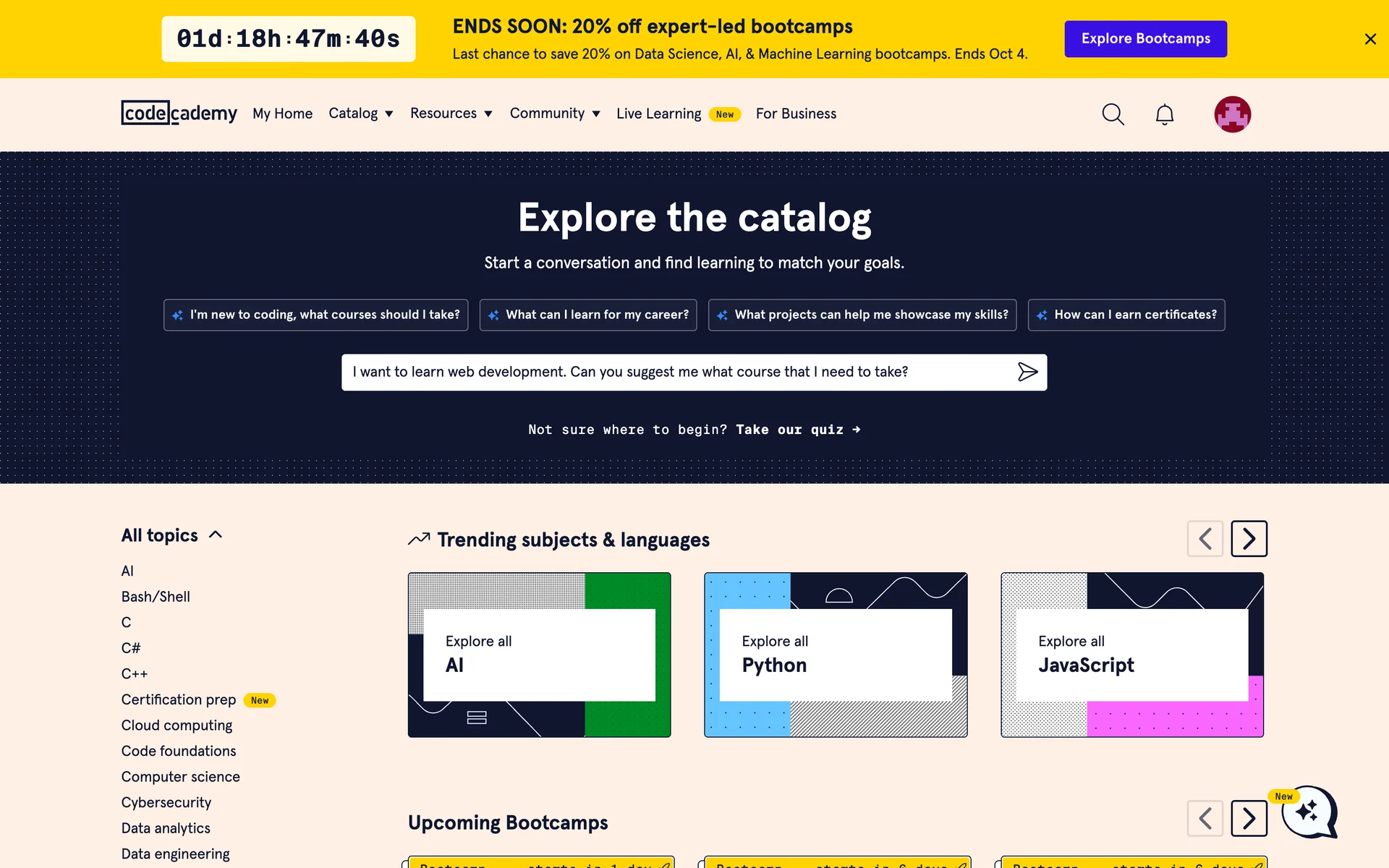Open the AI assistant chat bubble
Screen dimensions: 1389x868
tap(1309, 812)
